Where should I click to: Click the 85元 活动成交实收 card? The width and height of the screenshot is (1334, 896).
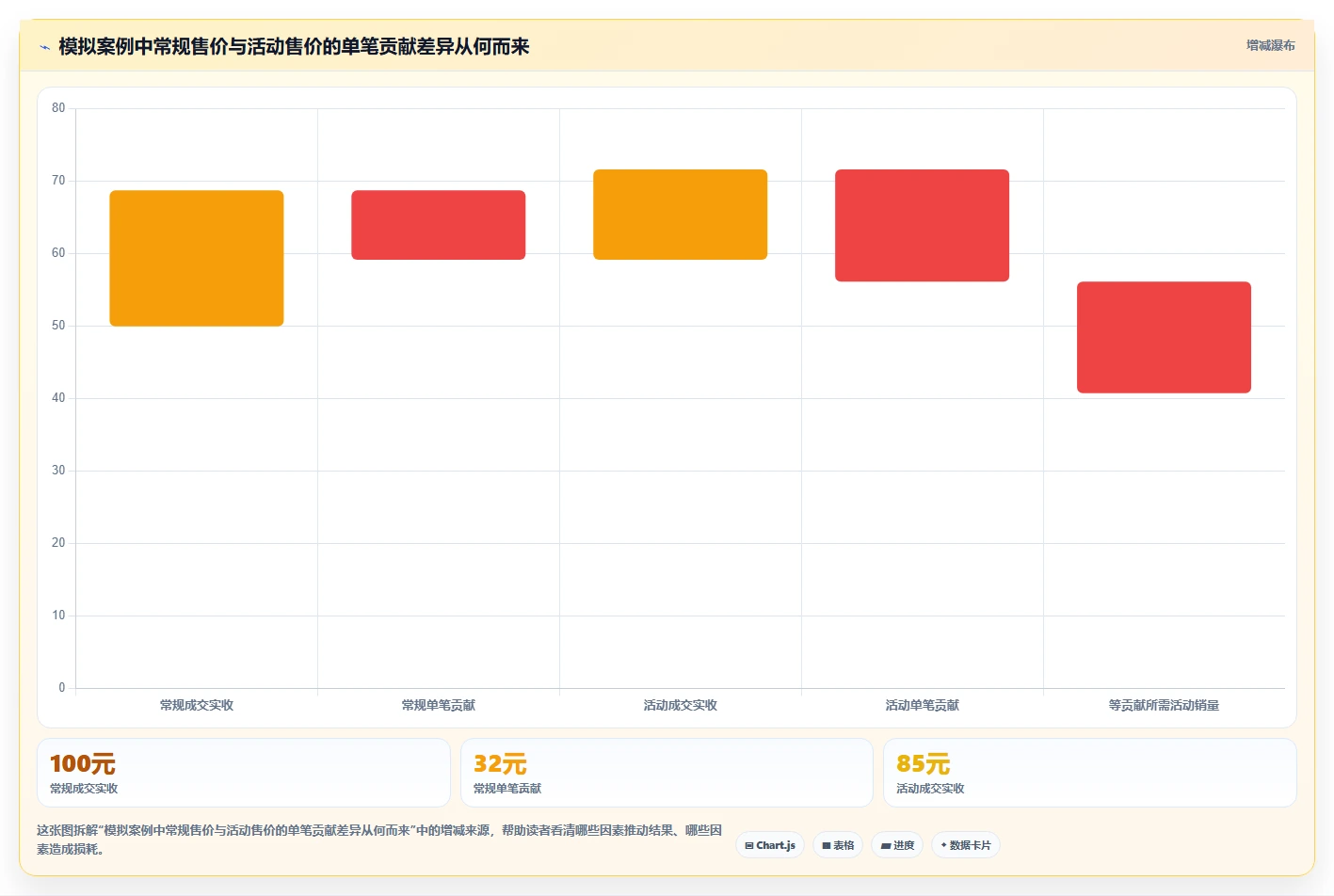(1090, 773)
